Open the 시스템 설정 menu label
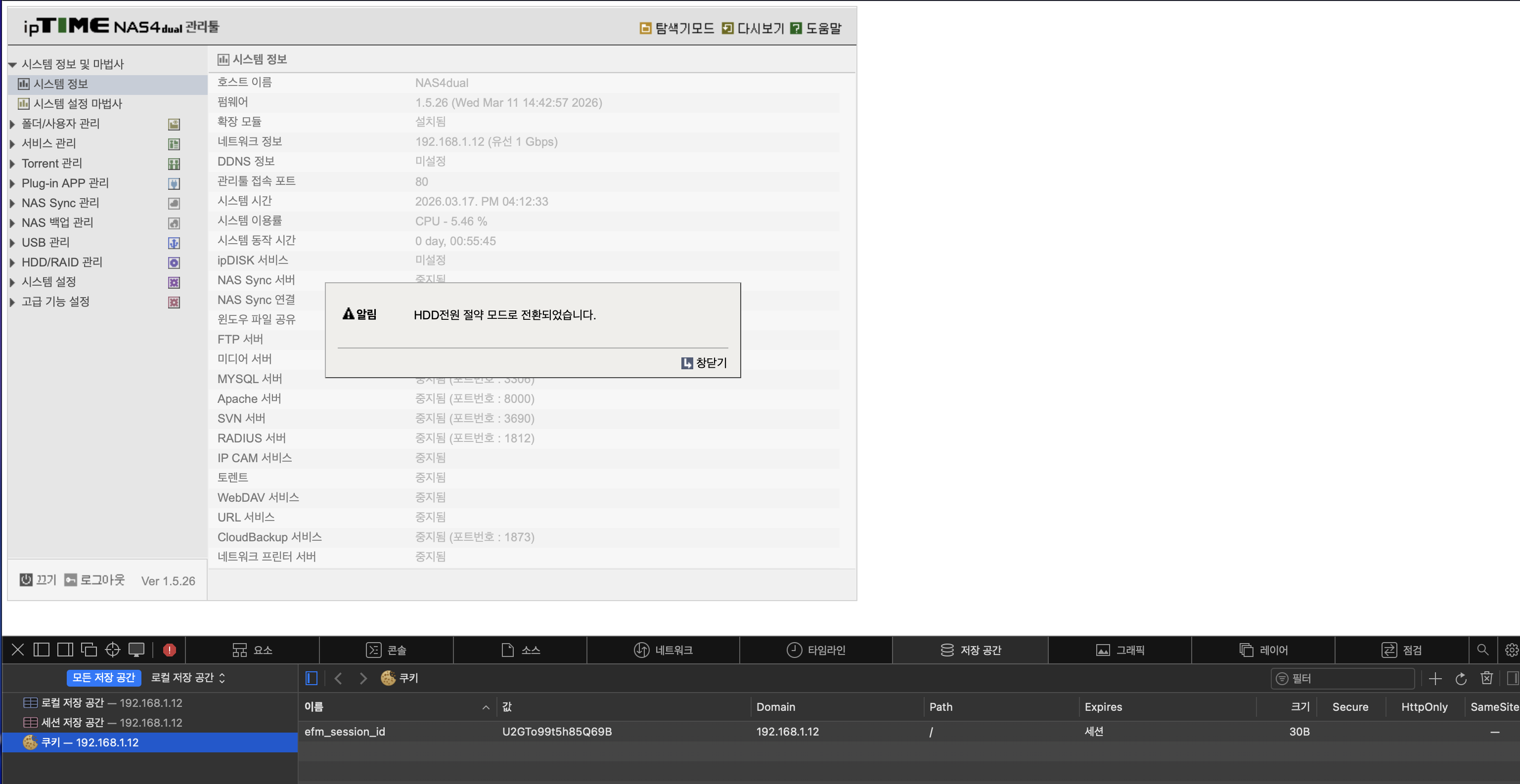1520x784 pixels. point(49,282)
